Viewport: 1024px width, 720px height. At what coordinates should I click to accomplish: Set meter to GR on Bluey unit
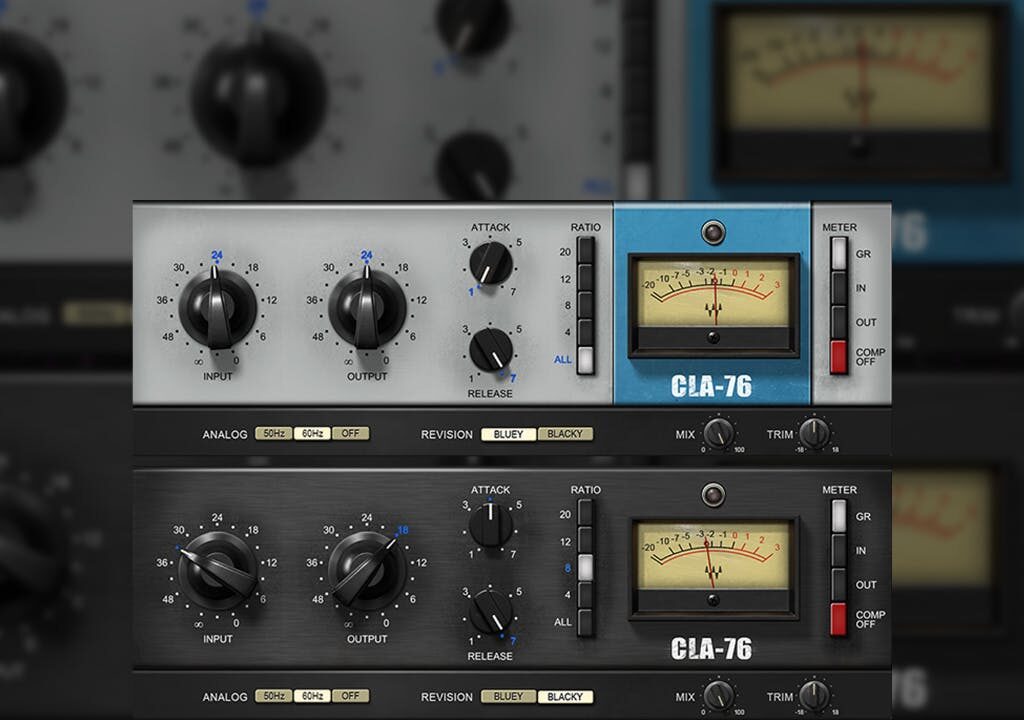839,254
